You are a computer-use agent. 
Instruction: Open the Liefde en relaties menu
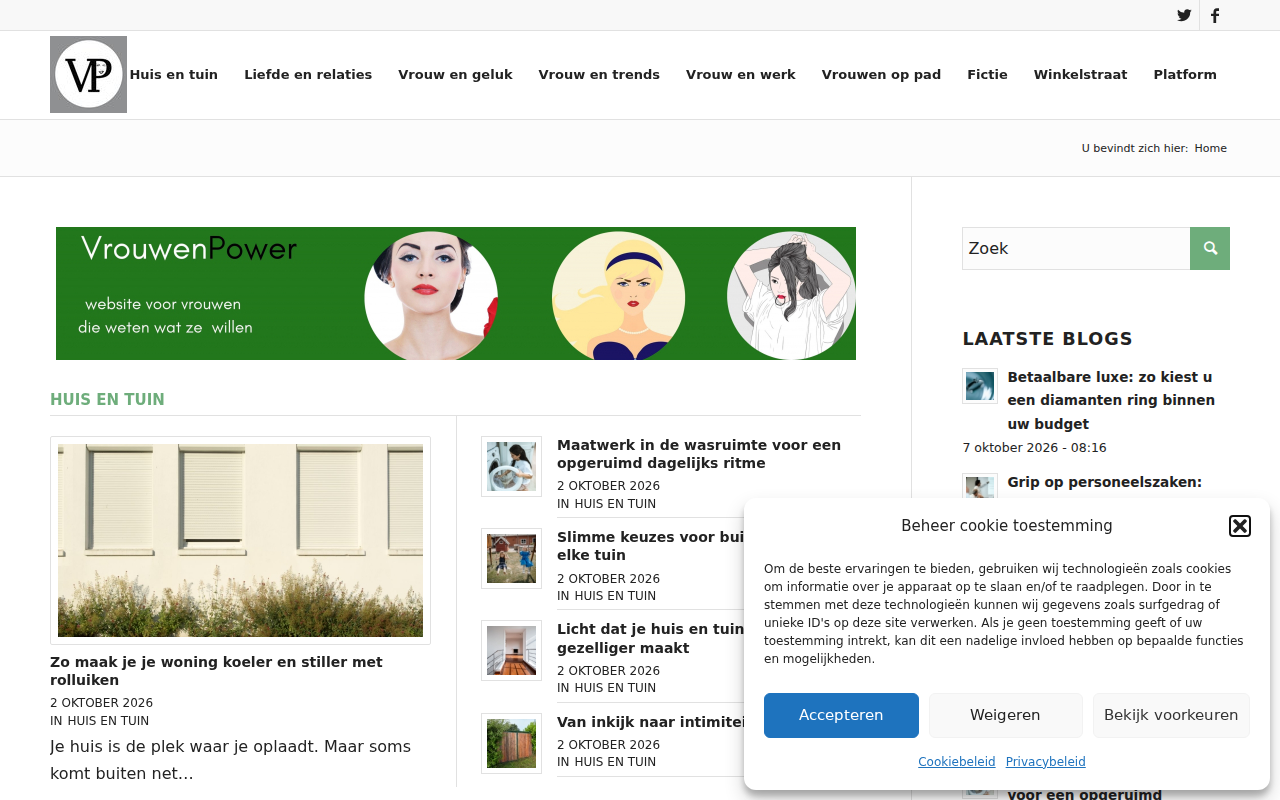[308, 75]
